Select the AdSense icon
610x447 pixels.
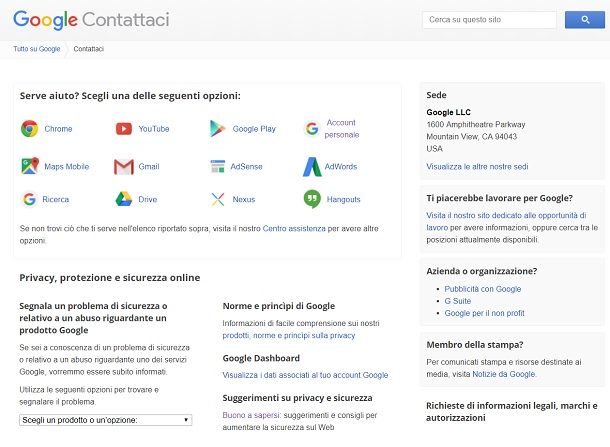(217, 167)
